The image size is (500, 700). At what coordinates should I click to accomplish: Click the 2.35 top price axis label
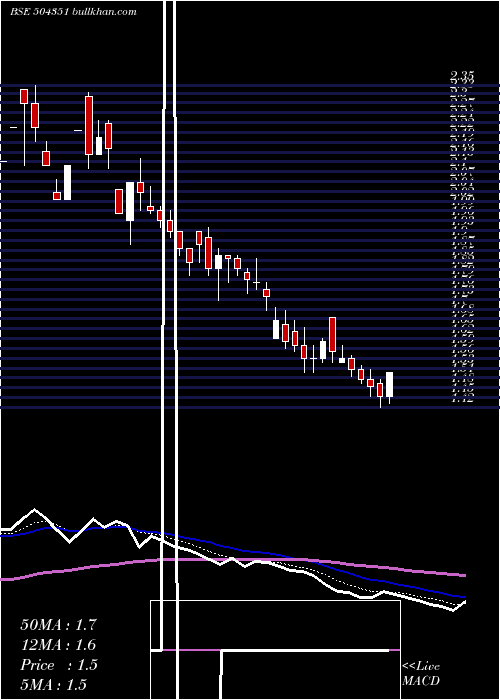pos(462,75)
